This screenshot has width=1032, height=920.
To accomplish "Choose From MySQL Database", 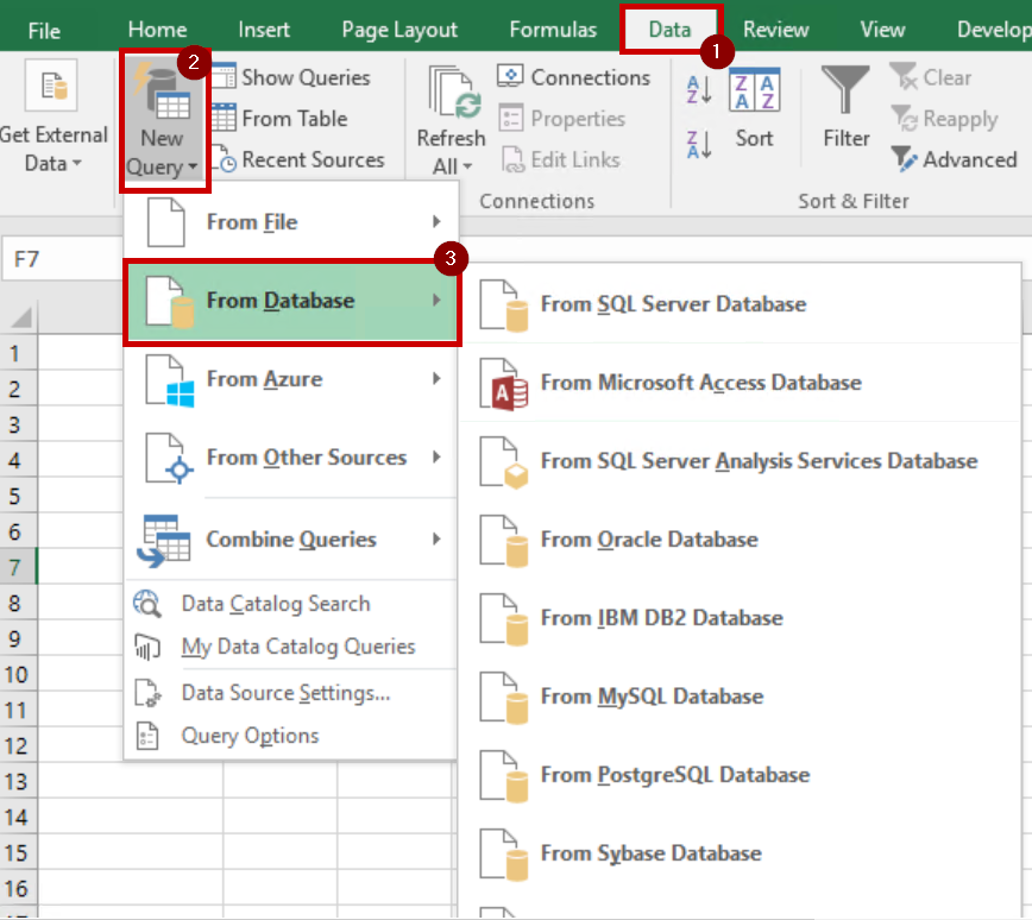I will coord(740,696).
